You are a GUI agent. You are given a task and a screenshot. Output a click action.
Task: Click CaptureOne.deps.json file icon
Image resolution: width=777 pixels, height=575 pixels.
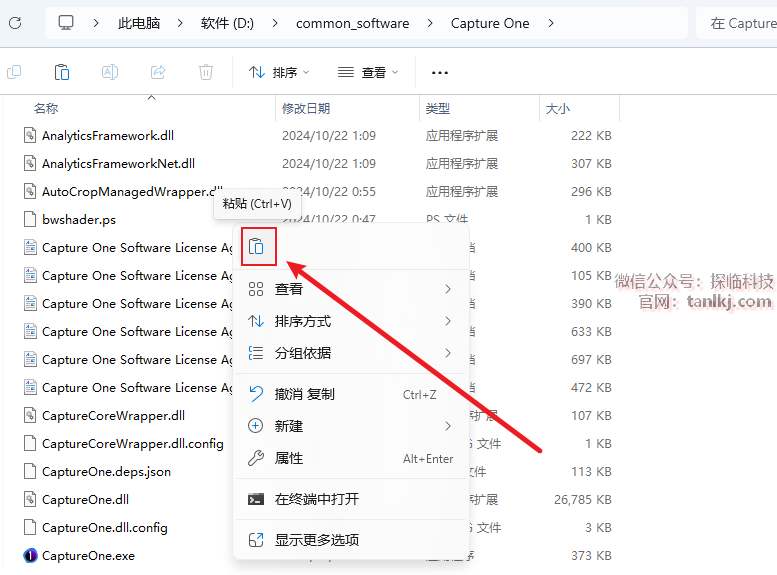coord(30,471)
